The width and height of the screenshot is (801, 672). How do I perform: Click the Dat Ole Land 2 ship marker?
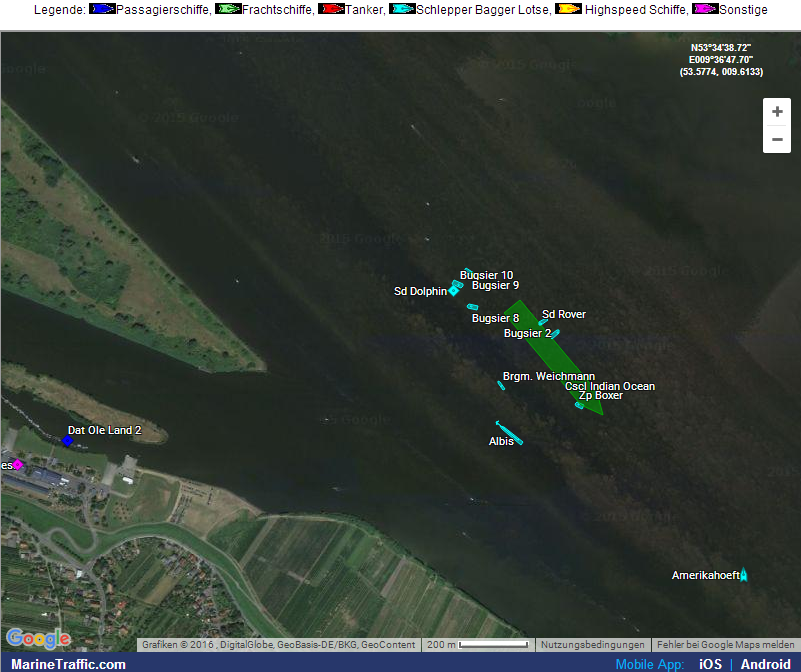68,441
